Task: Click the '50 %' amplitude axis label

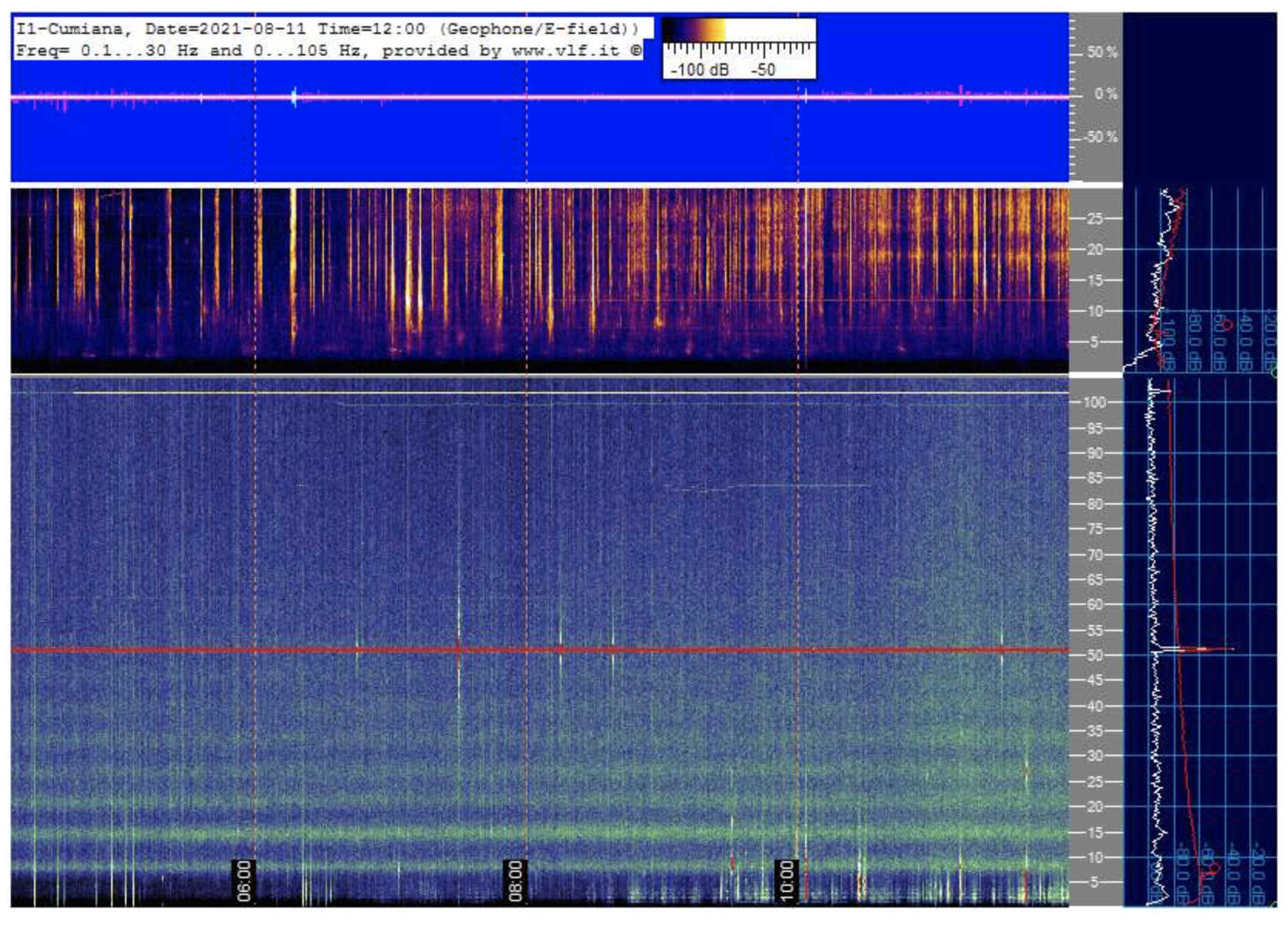Action: coord(1103,52)
